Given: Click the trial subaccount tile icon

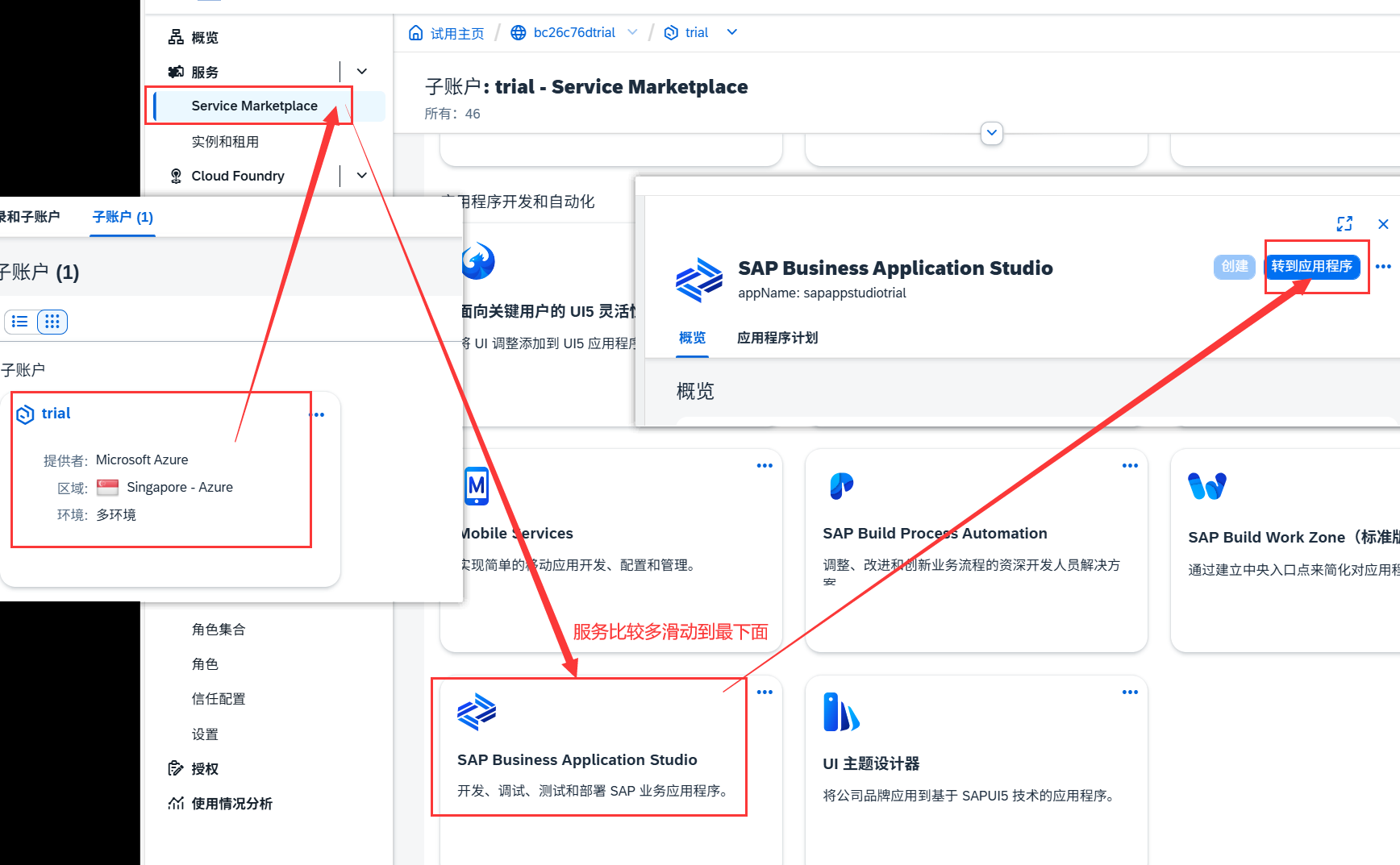Looking at the screenshot, I should [26, 414].
